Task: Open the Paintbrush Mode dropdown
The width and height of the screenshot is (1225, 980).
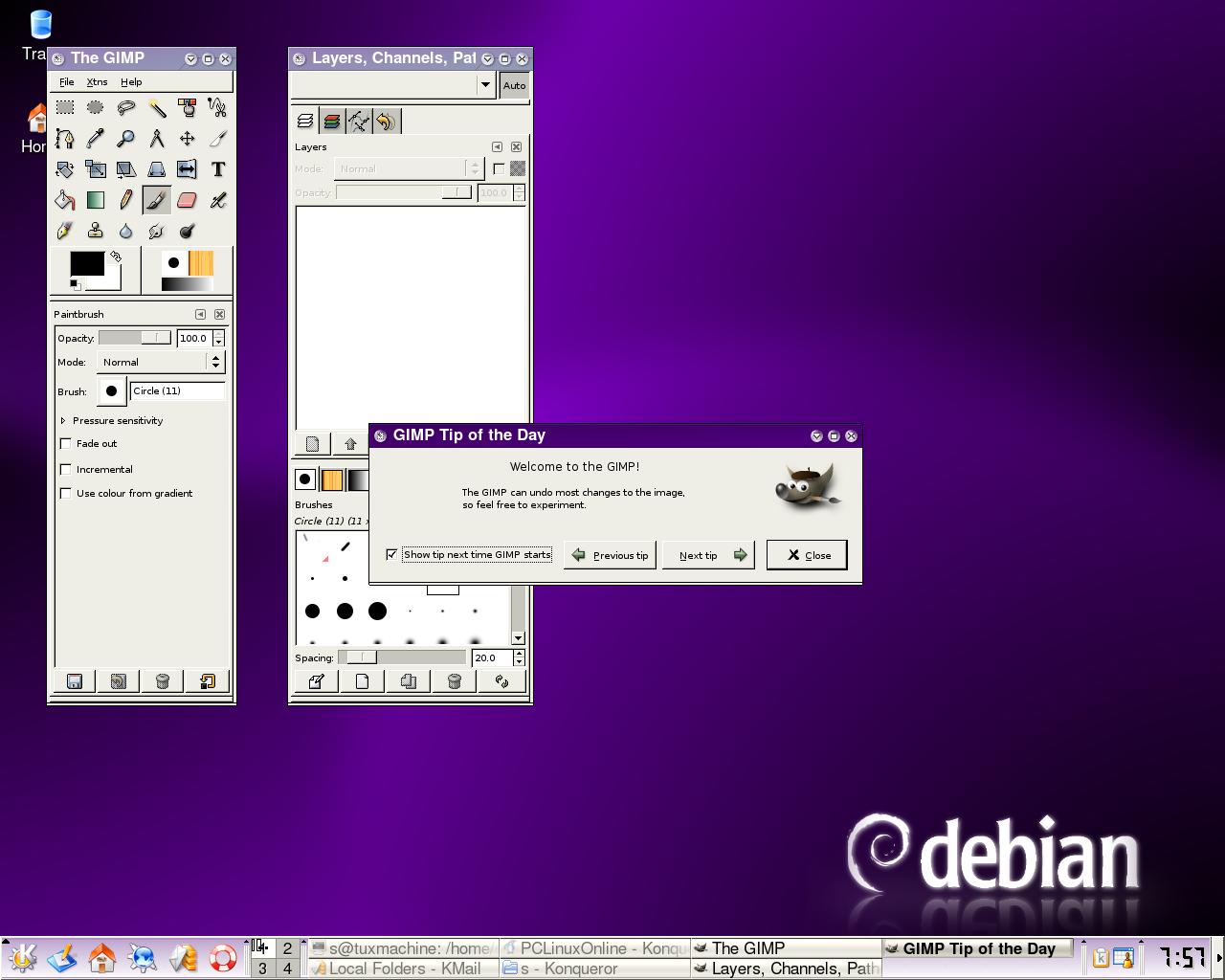Action: 161,363
